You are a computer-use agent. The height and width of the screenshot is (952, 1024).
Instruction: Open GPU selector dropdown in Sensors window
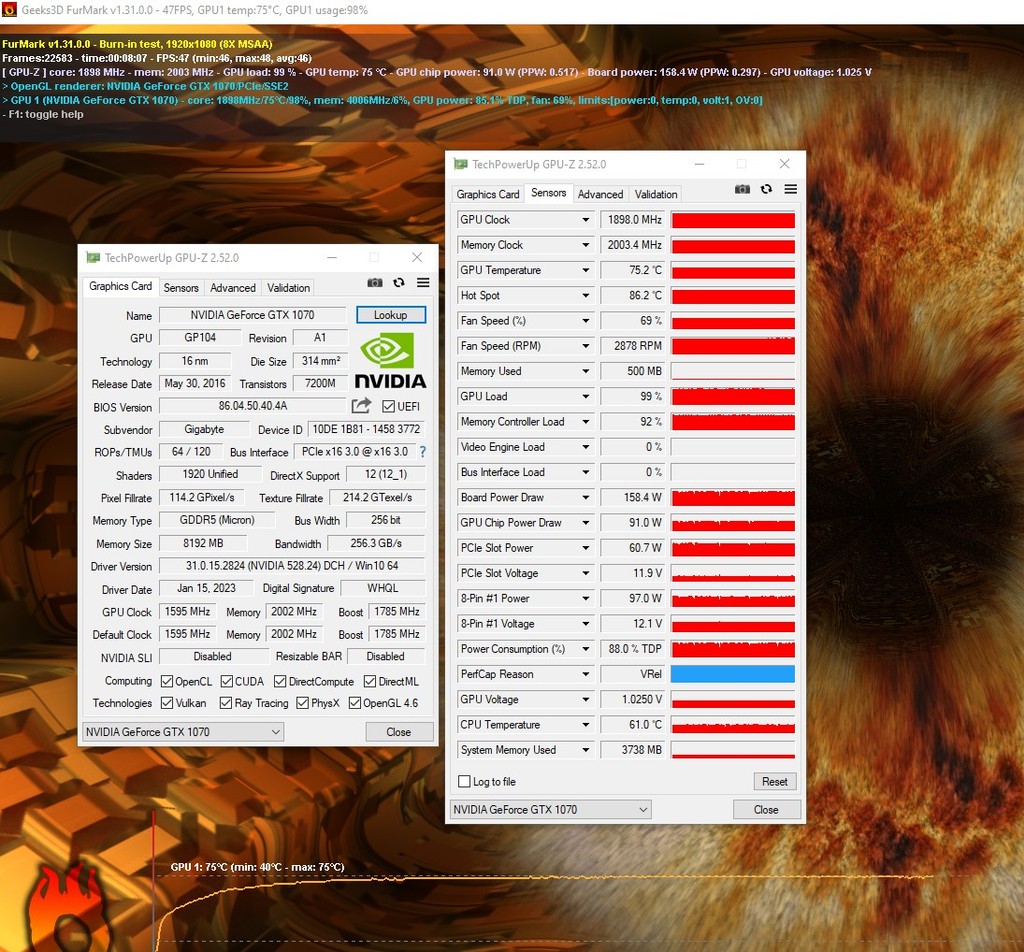pos(551,810)
